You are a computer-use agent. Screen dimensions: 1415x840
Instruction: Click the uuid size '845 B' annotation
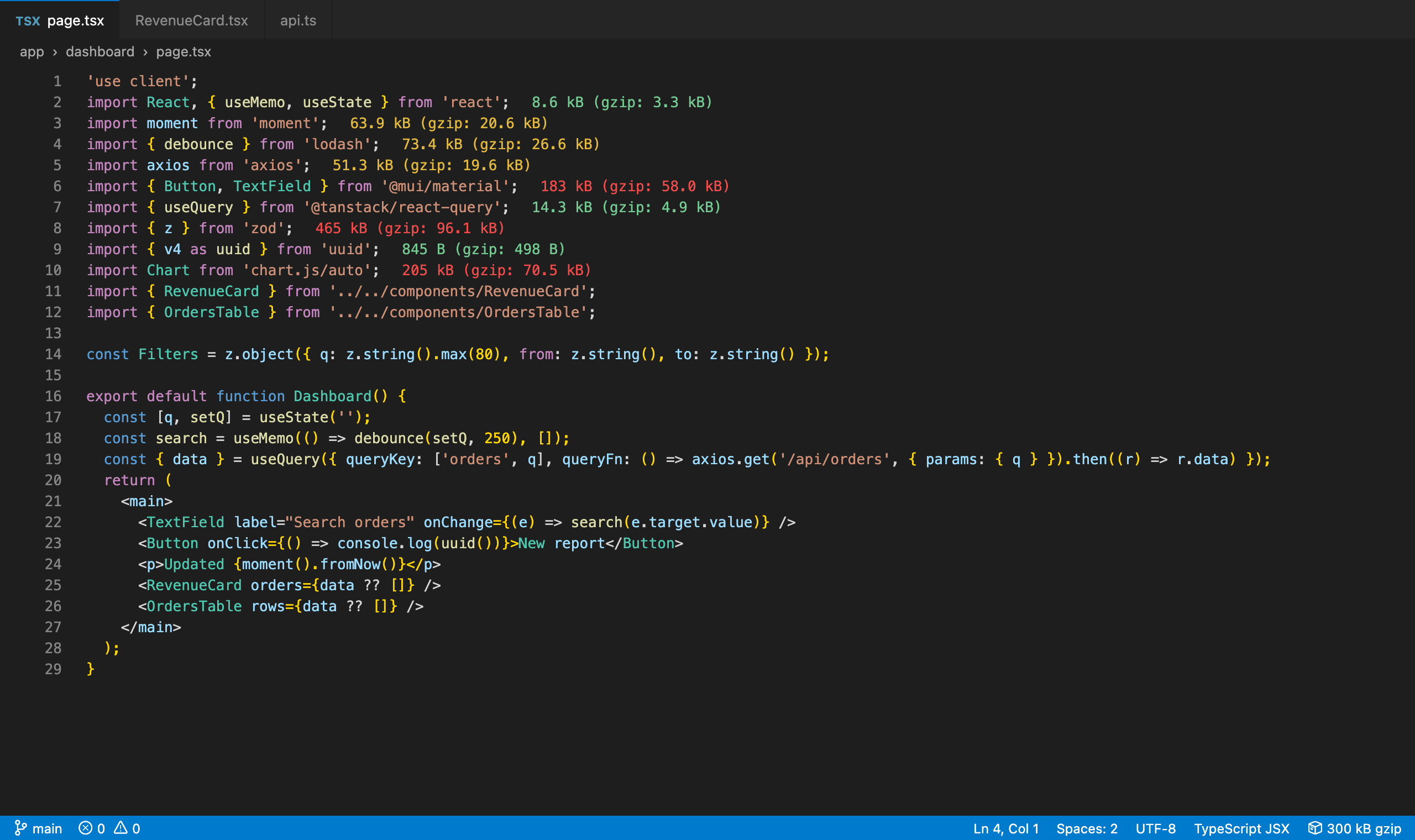coord(483,249)
